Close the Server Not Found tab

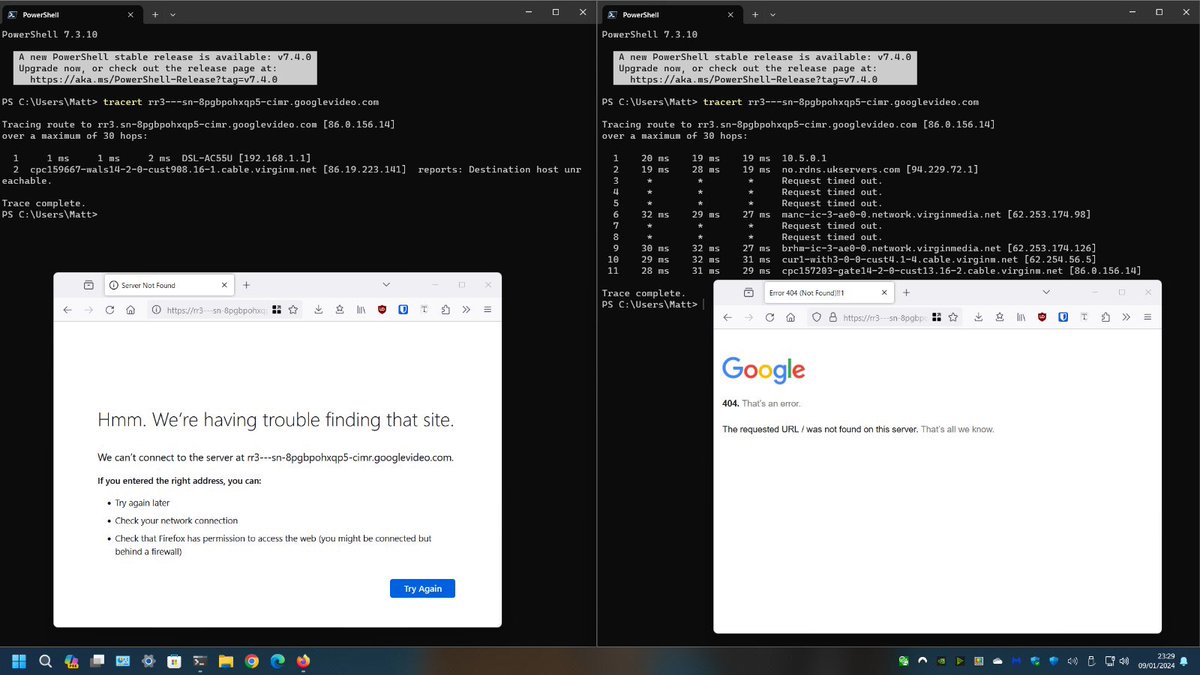pos(222,285)
